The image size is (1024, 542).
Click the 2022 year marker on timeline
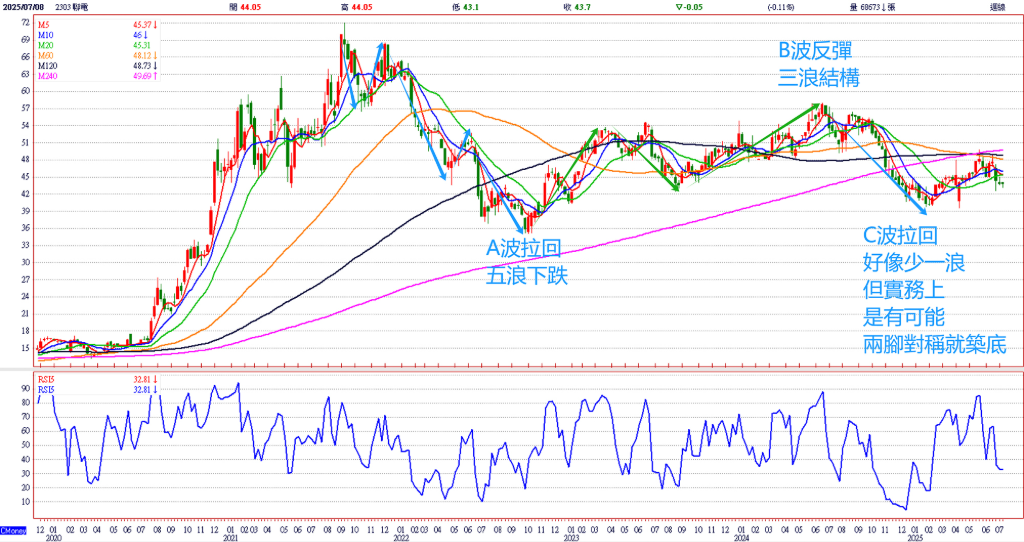[x=400, y=537]
